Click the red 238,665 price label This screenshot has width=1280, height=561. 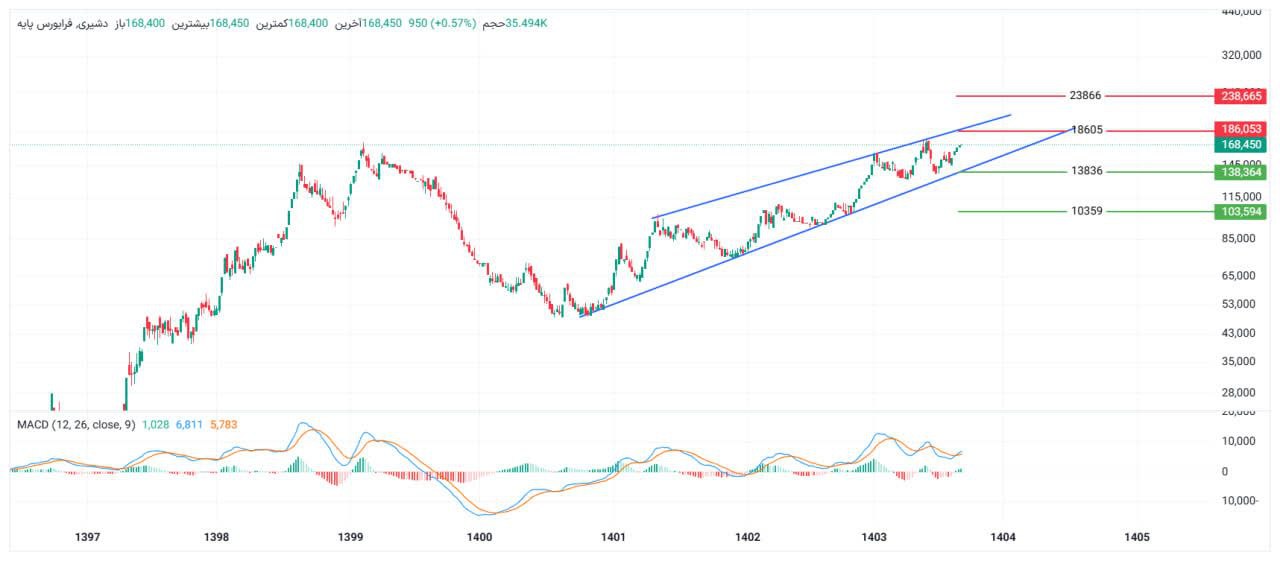point(1241,96)
